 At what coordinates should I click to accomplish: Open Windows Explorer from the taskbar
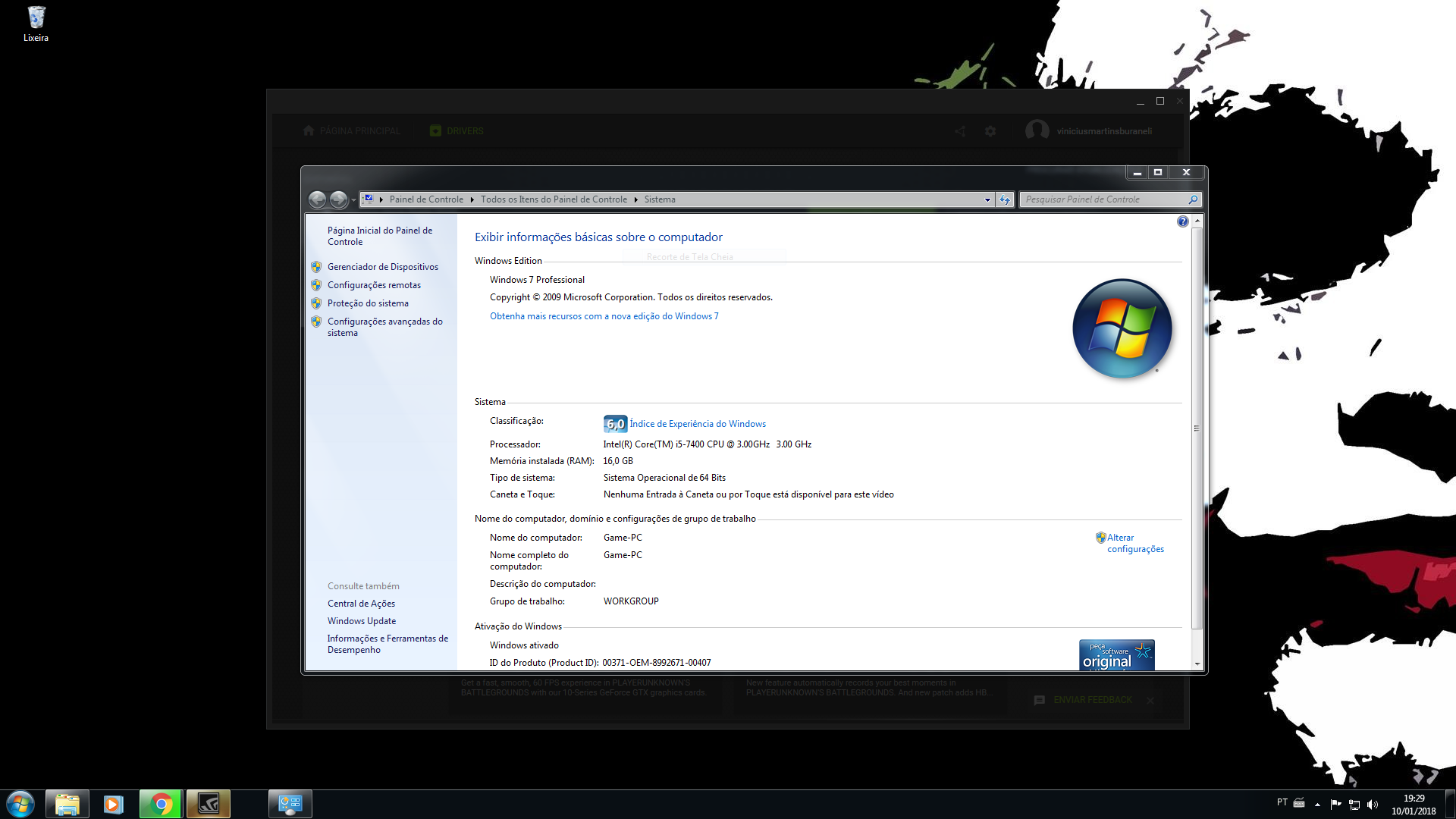[67, 804]
